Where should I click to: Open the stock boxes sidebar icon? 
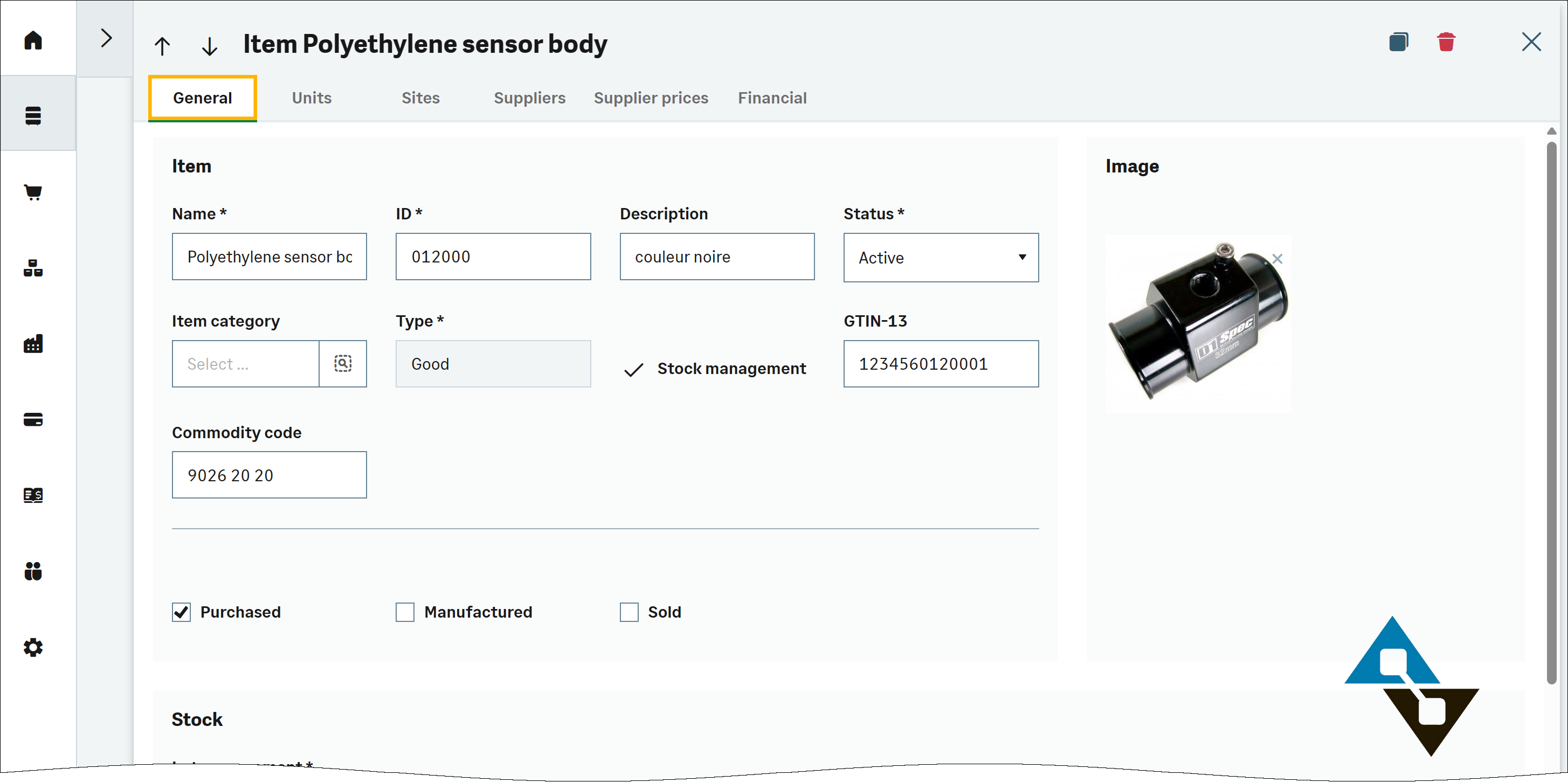[33, 268]
